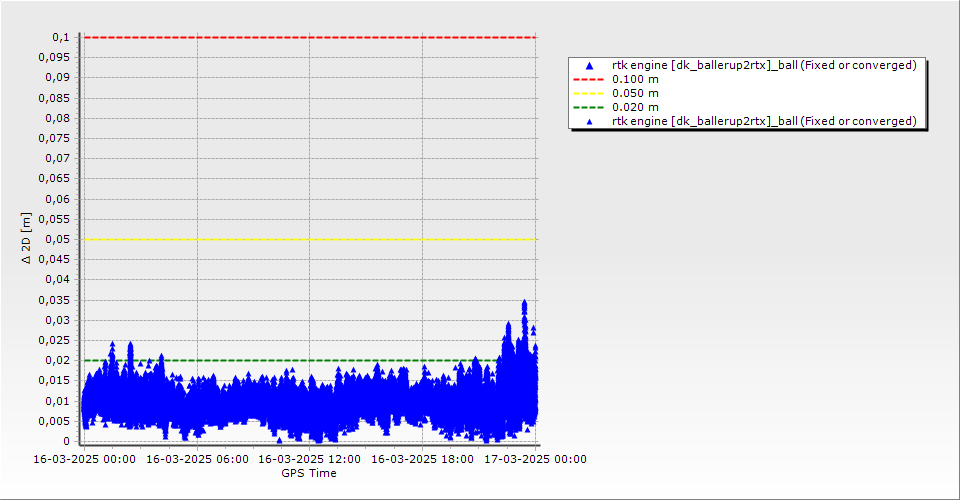Viewport: 960px width, 500px height.
Task: Click the small blue triangle legend marker
Action: point(589,122)
